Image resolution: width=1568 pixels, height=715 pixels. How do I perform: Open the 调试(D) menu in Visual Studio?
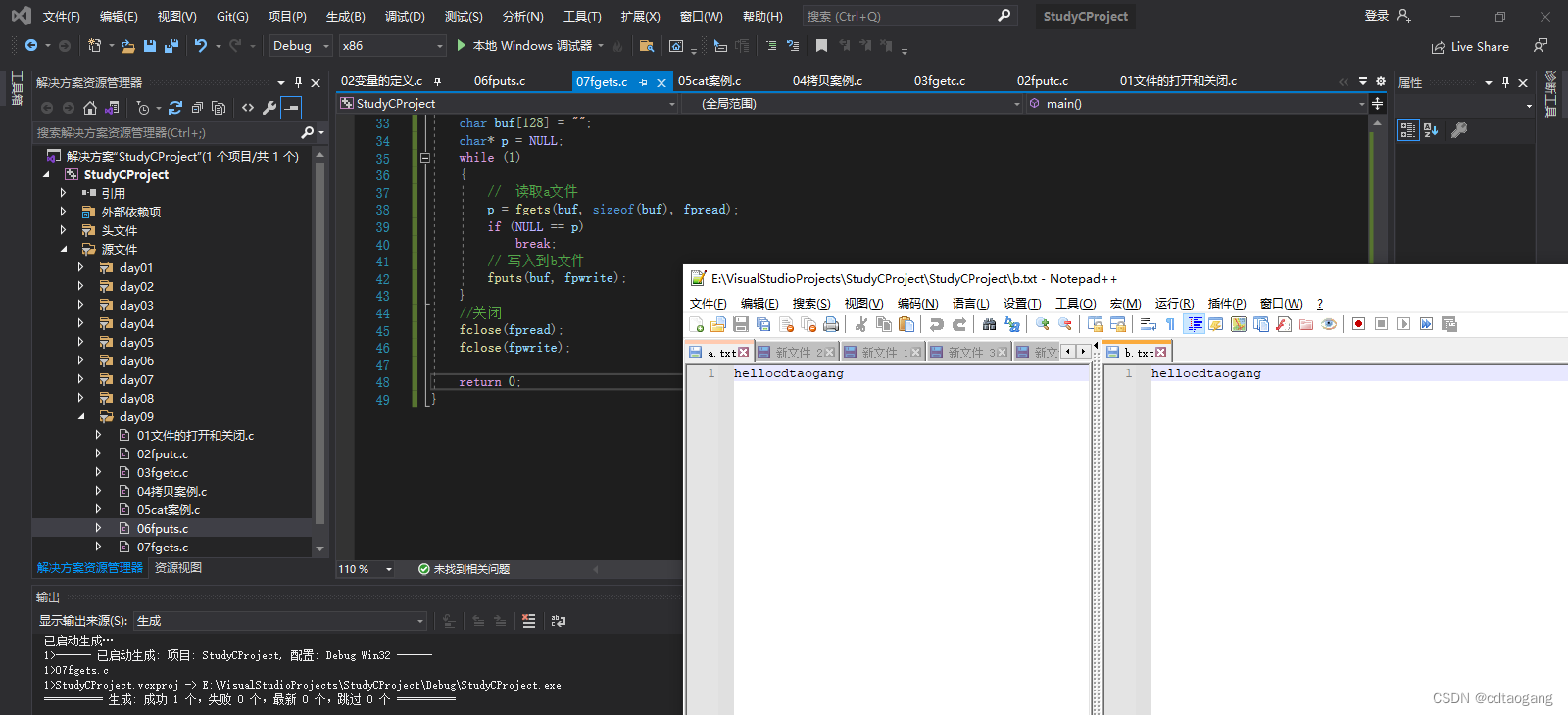click(405, 17)
